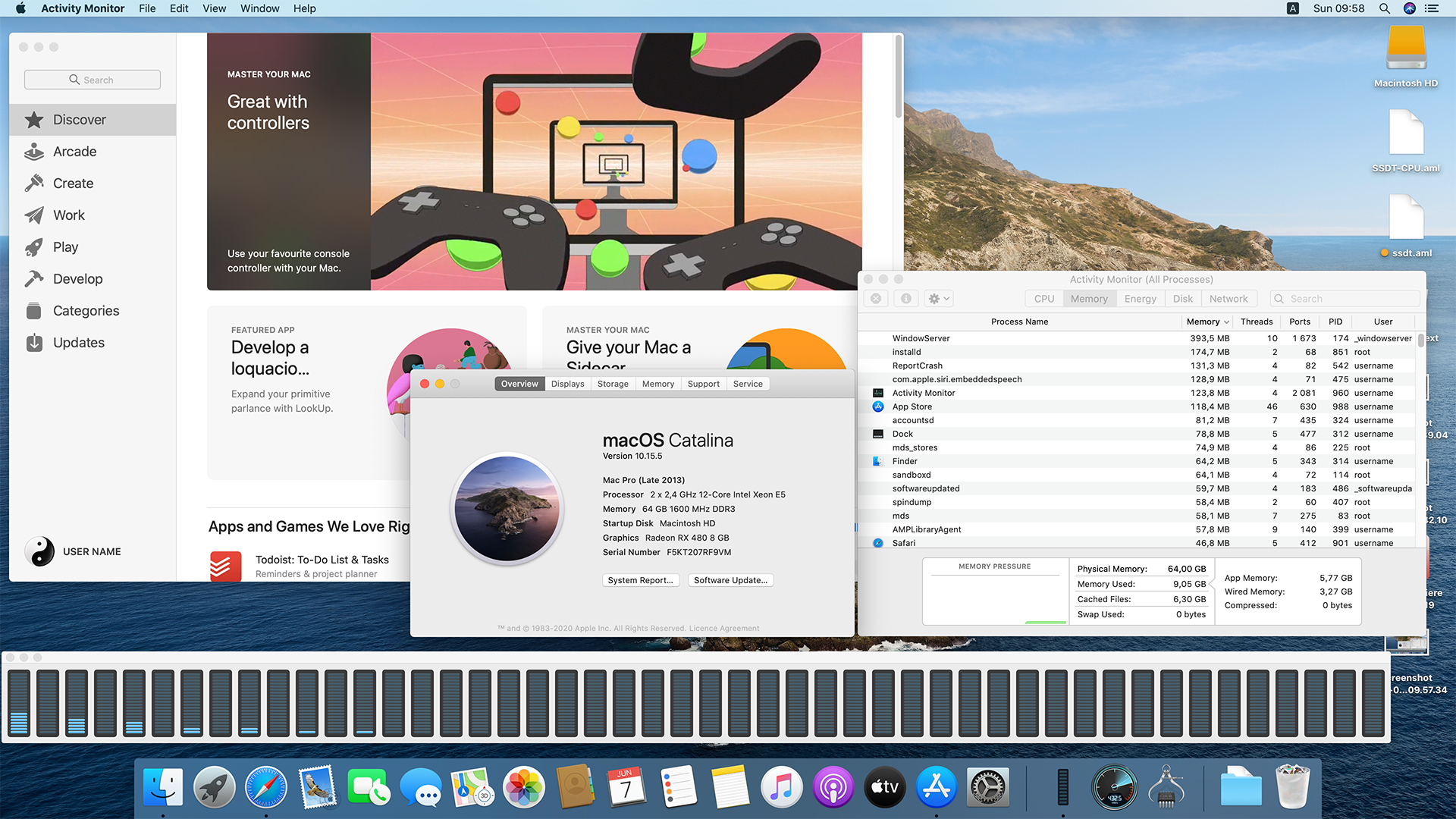The height and width of the screenshot is (819, 1456).
Task: Open Messages from the Dock
Action: 421,787
